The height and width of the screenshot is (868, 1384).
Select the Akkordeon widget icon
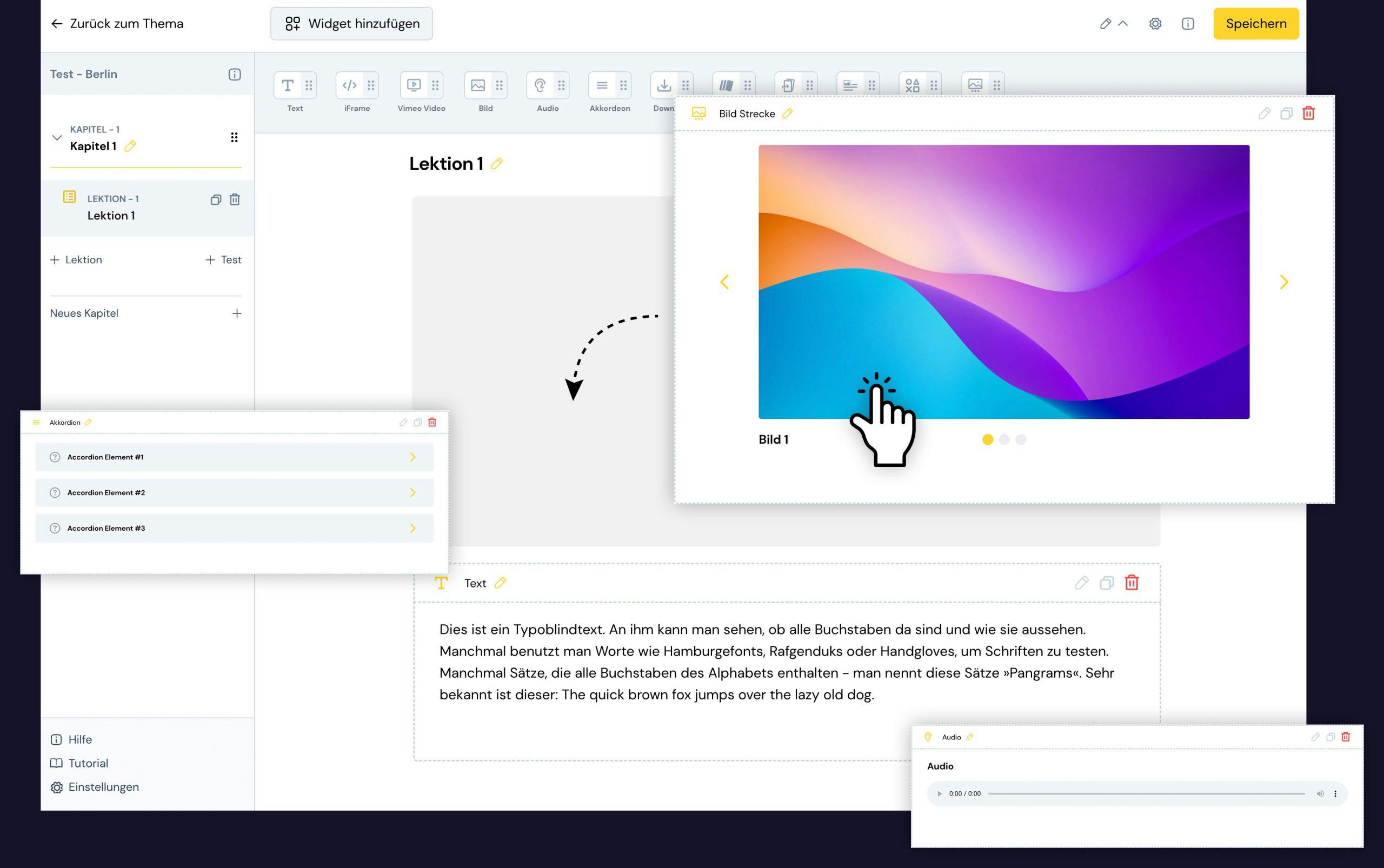pyautogui.click(x=602, y=85)
